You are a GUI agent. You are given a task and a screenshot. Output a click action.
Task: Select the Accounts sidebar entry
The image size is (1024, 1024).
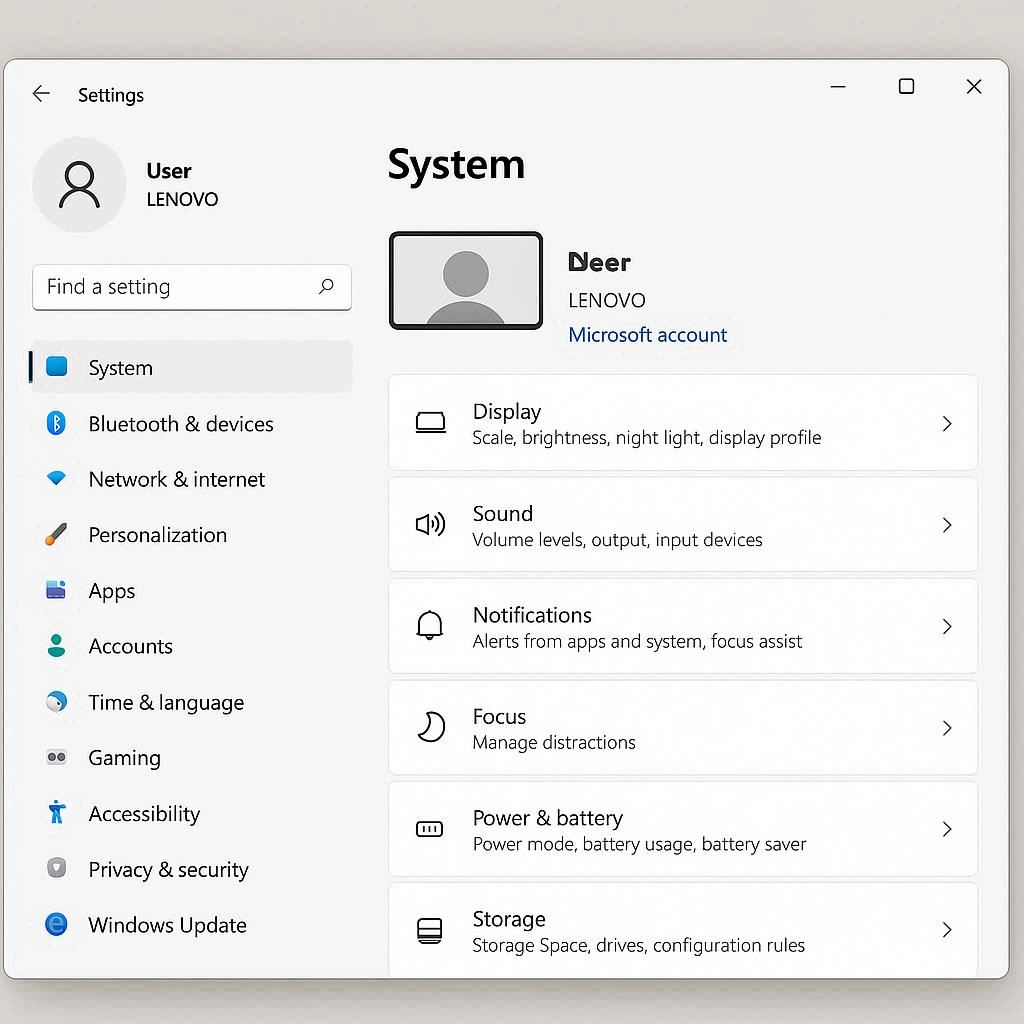coord(130,647)
